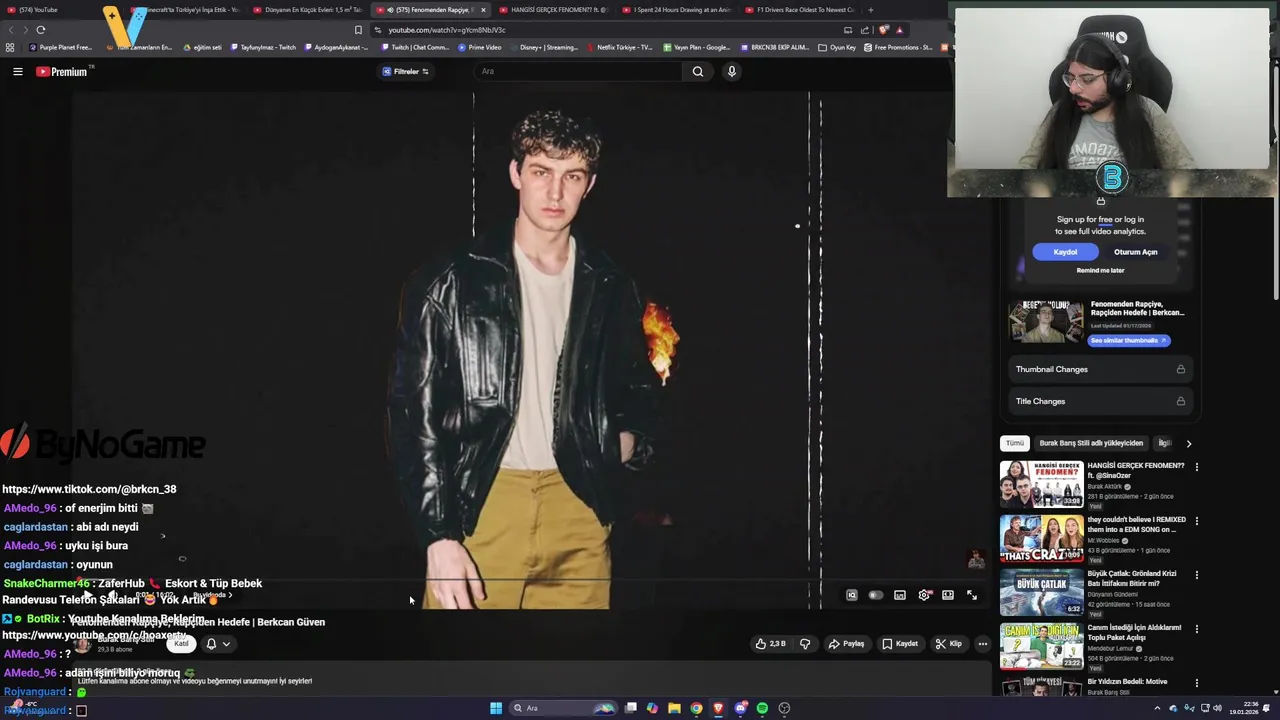Screen dimensions: 1280x720
Task: Open Canım İstediği İçin Aldıklarım video title
Action: 1134,632
